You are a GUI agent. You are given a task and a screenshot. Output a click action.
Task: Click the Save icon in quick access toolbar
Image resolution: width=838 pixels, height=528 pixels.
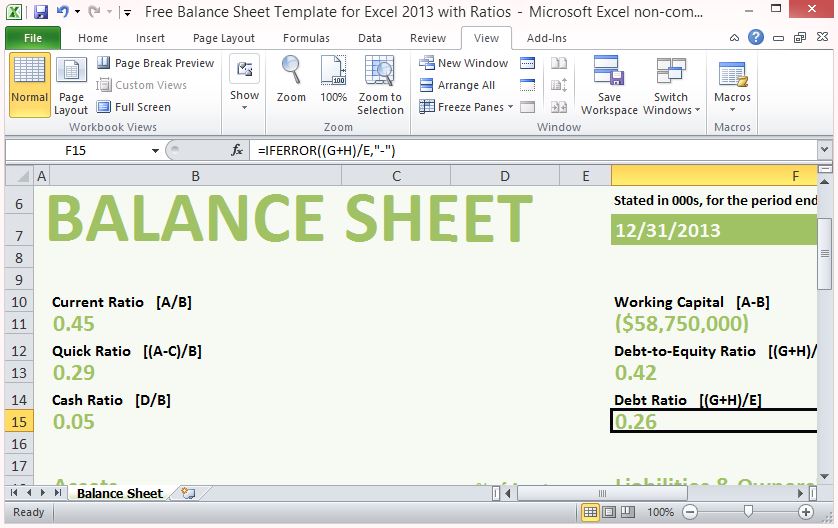click(x=41, y=13)
